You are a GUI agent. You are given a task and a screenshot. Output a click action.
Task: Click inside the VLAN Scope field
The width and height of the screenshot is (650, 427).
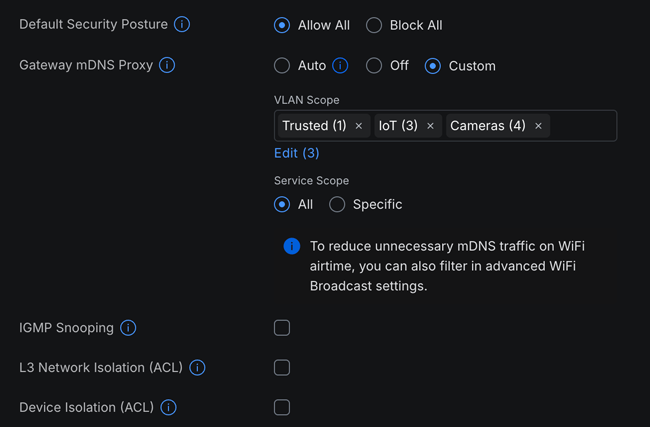584,126
